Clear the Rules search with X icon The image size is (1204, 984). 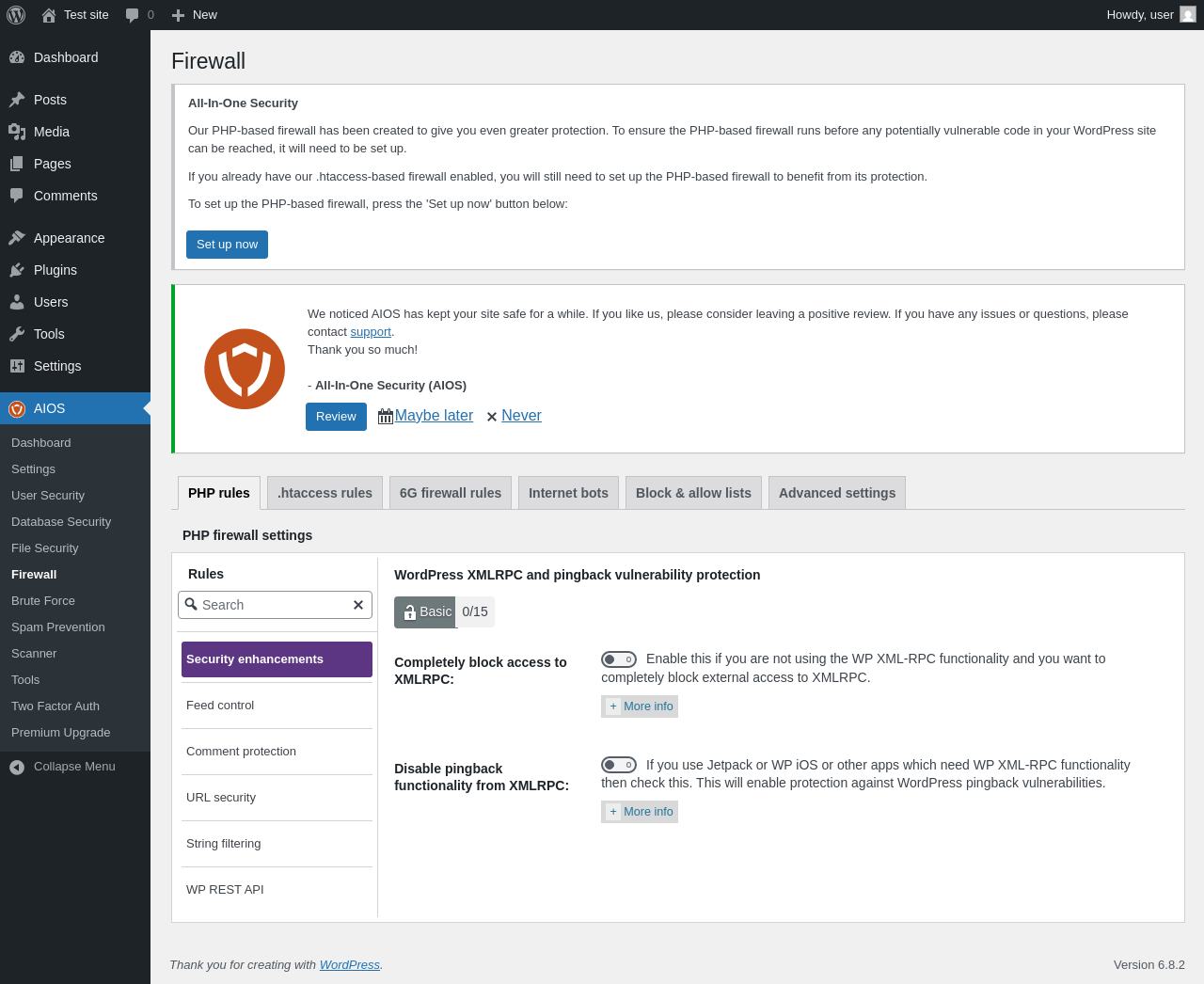358,605
